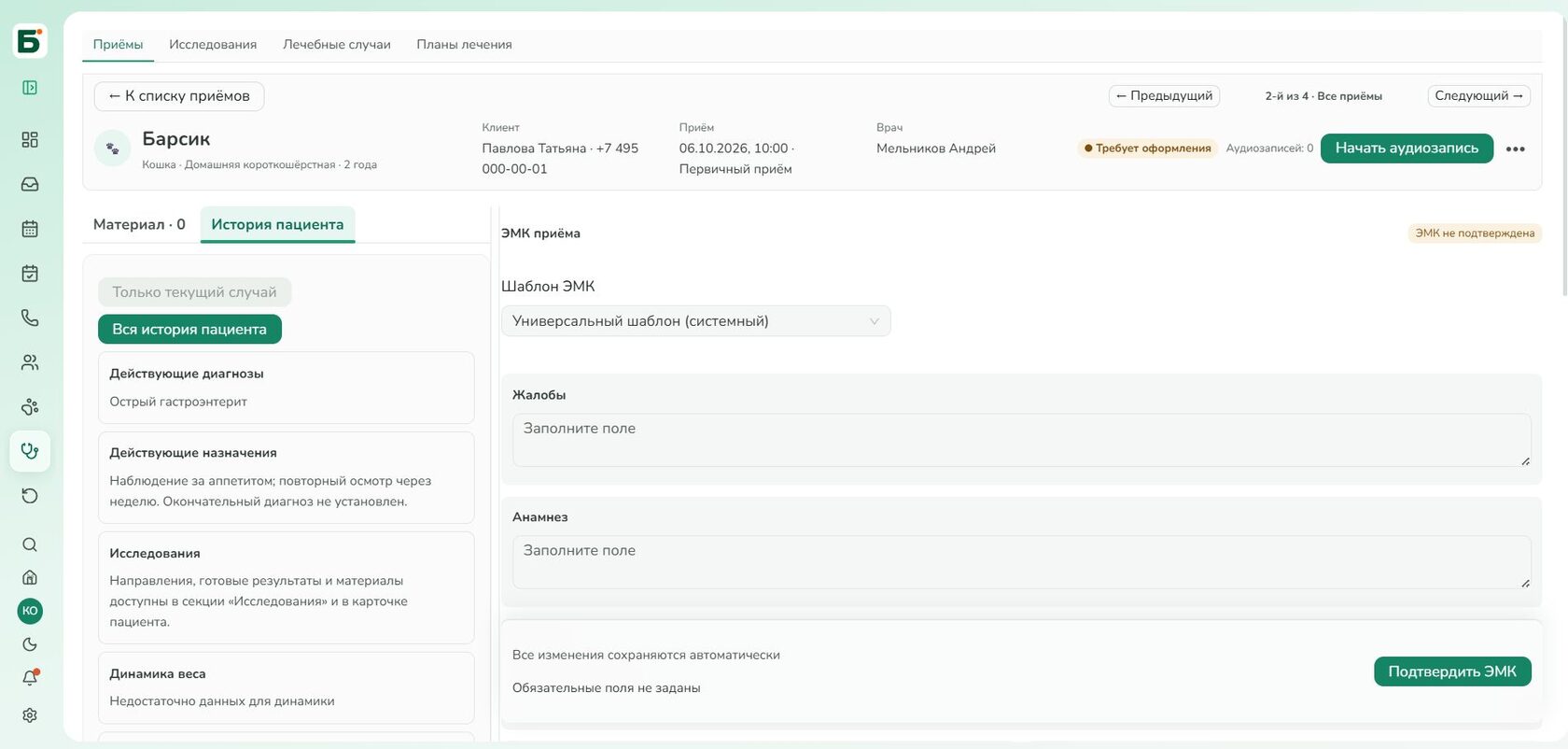Viewport: 1568px width, 749px height.
Task: Open the Лечебные случаи tab
Action: tap(337, 45)
